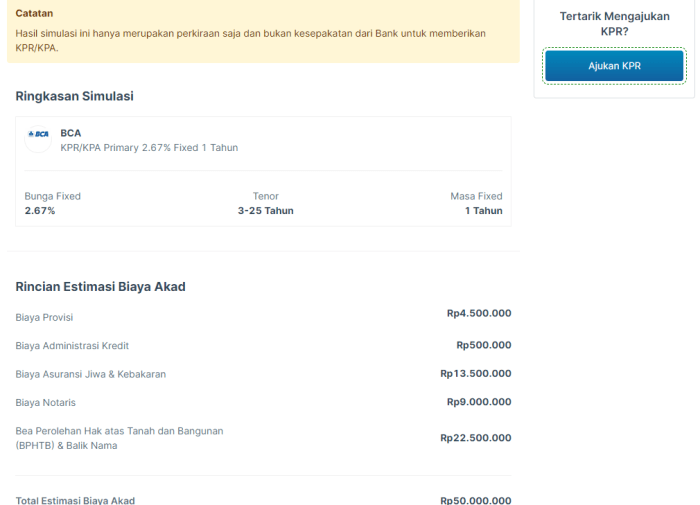Click the Rp500.000 administration fee amount
Image resolution: width=700 pixels, height=505 pixels.
click(484, 345)
